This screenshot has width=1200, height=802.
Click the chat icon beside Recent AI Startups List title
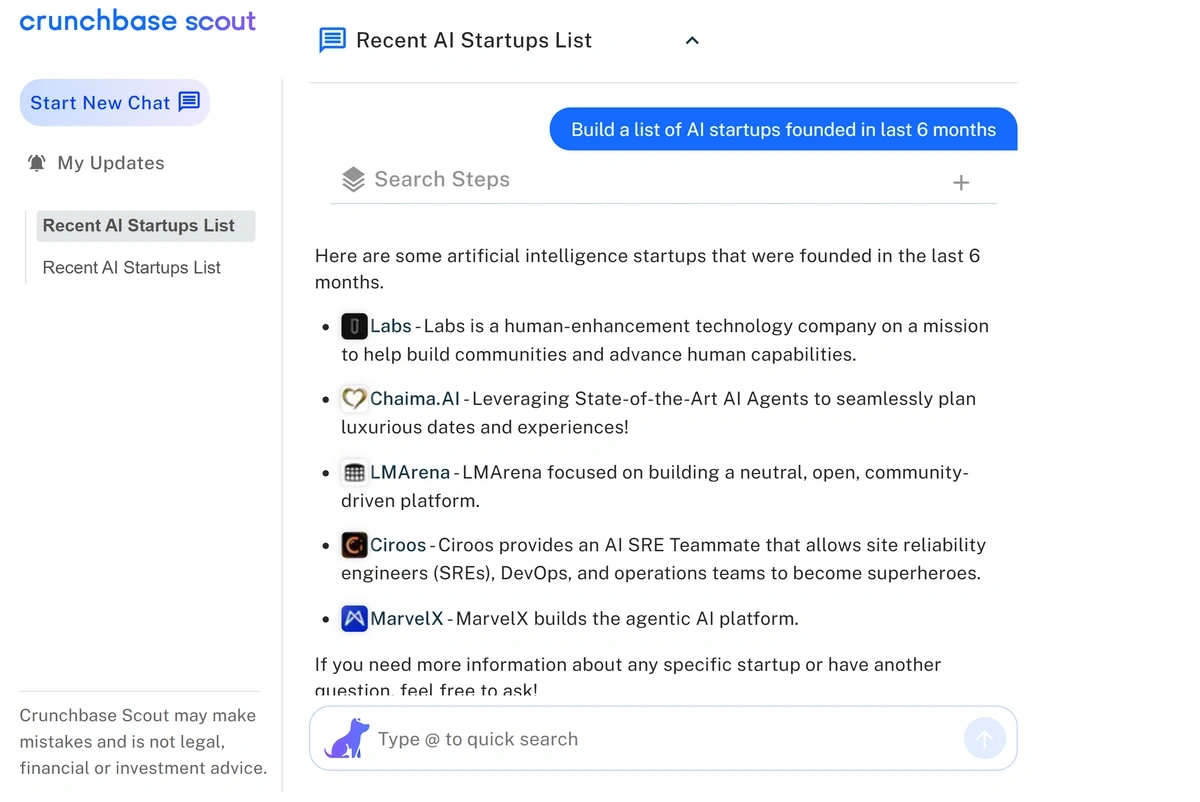[x=332, y=40]
